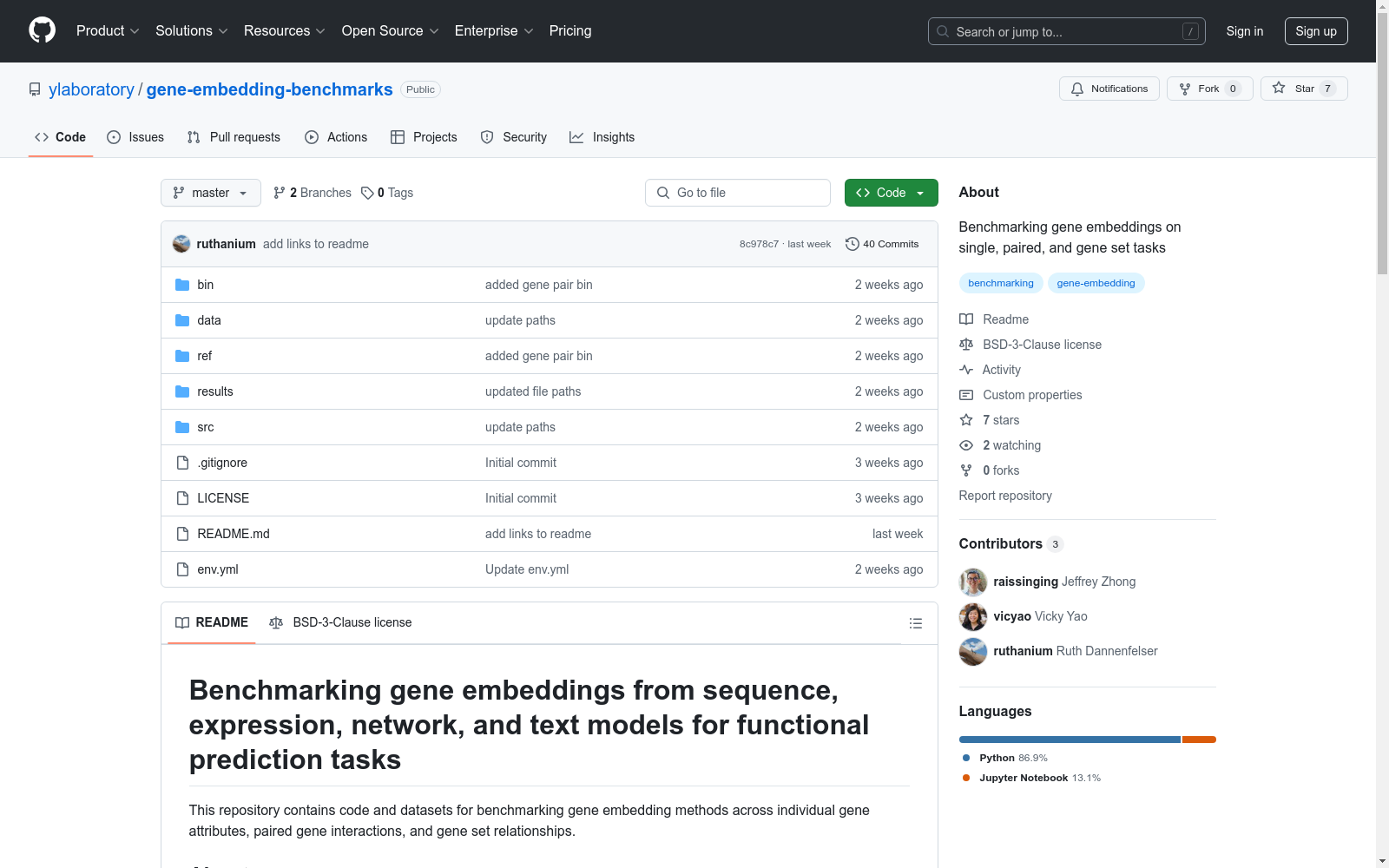Viewport: 1389px width, 868px height.
Task: Click the README.md file icon
Action: click(182, 534)
